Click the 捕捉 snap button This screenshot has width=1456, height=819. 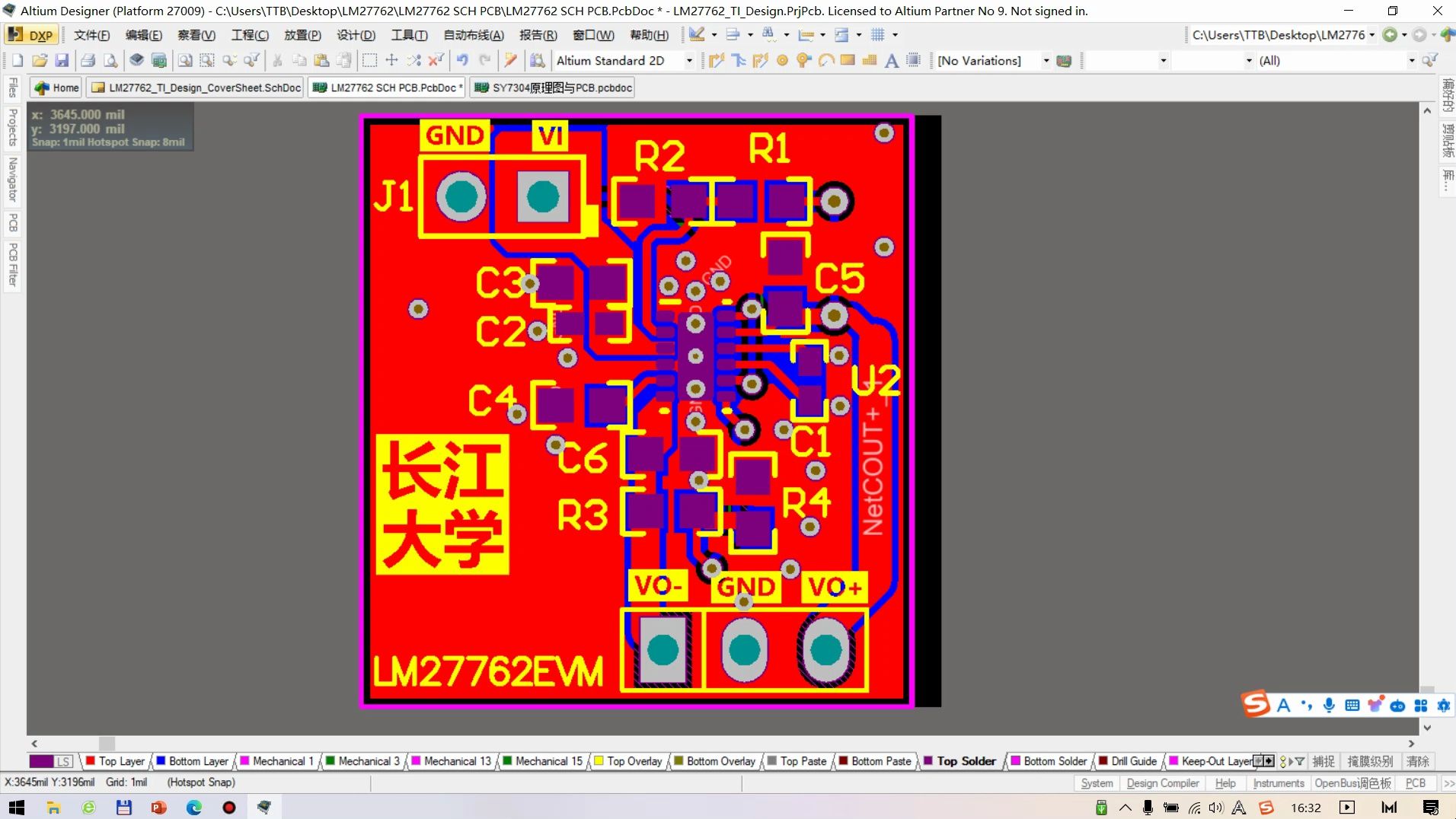click(1323, 761)
